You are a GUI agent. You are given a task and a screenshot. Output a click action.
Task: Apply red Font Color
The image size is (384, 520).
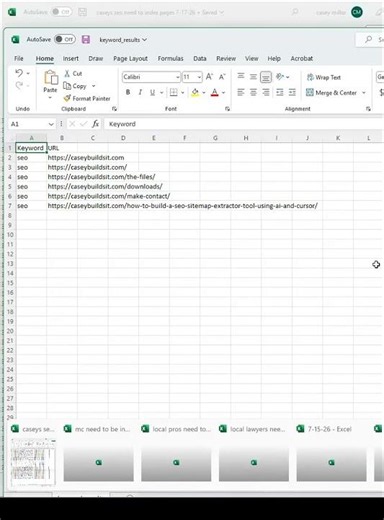coord(215,92)
